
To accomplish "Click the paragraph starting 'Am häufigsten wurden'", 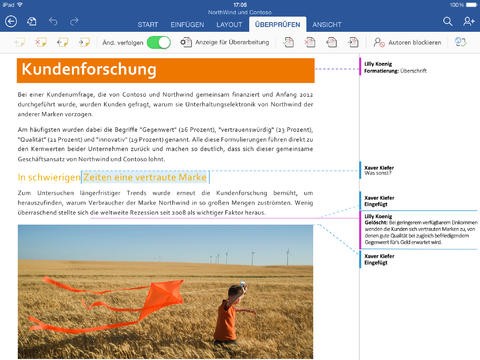I will (x=166, y=144).
